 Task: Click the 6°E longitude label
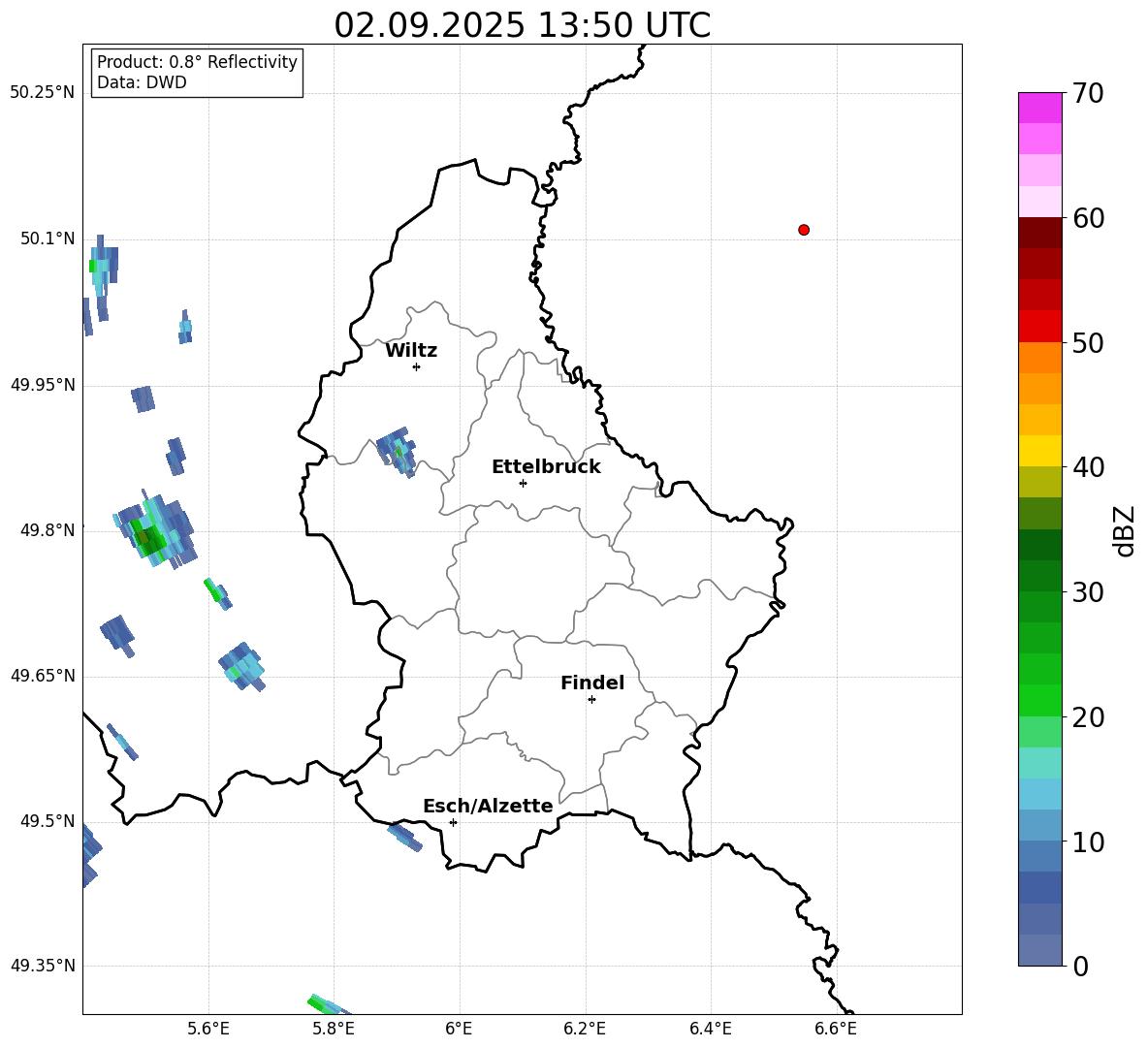pos(459,1030)
